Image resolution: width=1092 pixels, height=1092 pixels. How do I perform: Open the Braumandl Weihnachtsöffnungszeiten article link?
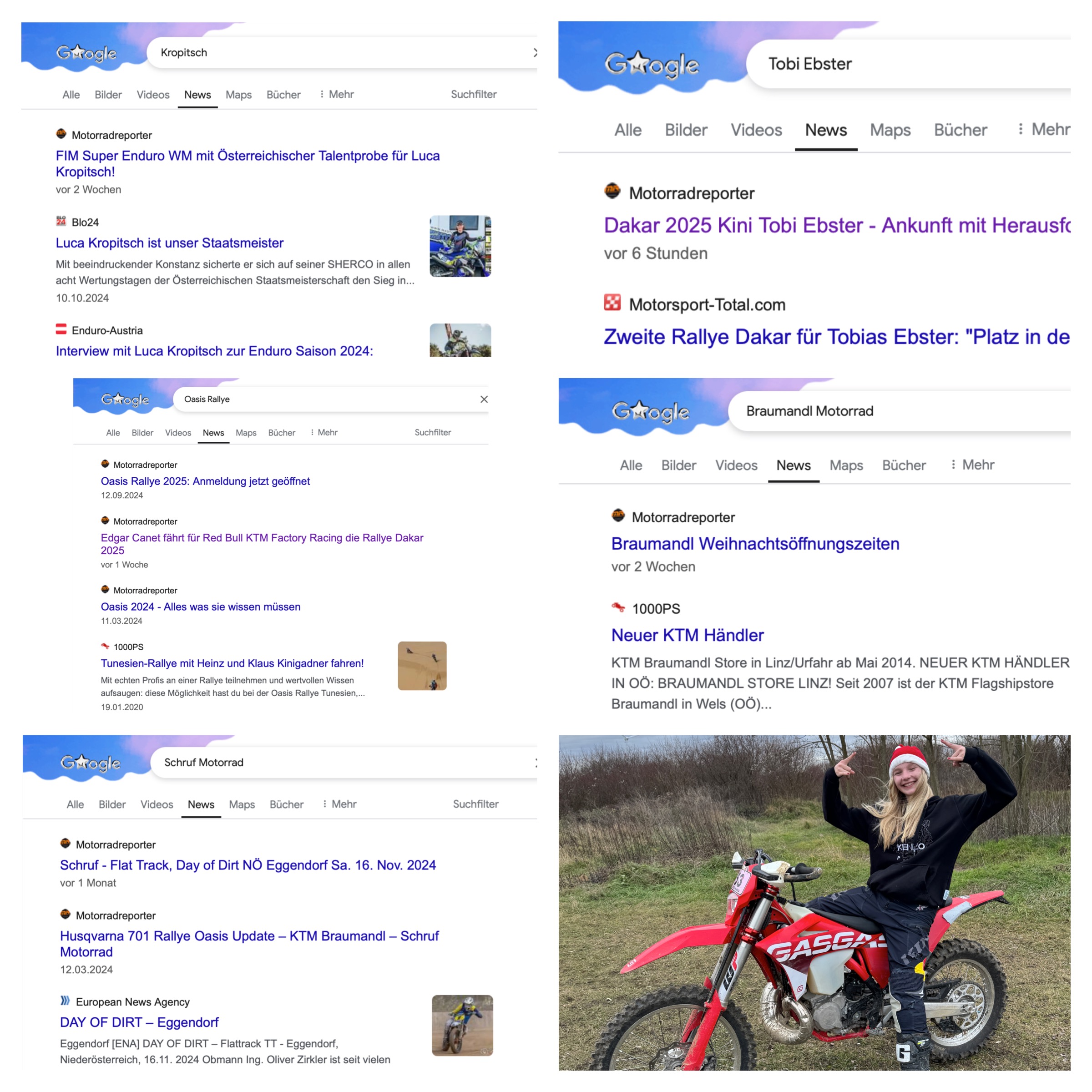pos(755,544)
